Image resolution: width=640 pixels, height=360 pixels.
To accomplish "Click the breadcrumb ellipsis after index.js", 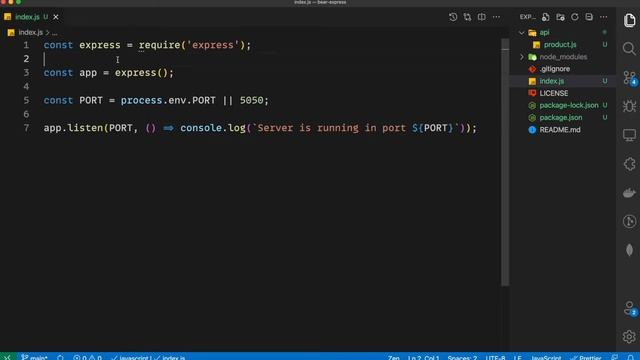I will pyautogui.click(x=55, y=32).
